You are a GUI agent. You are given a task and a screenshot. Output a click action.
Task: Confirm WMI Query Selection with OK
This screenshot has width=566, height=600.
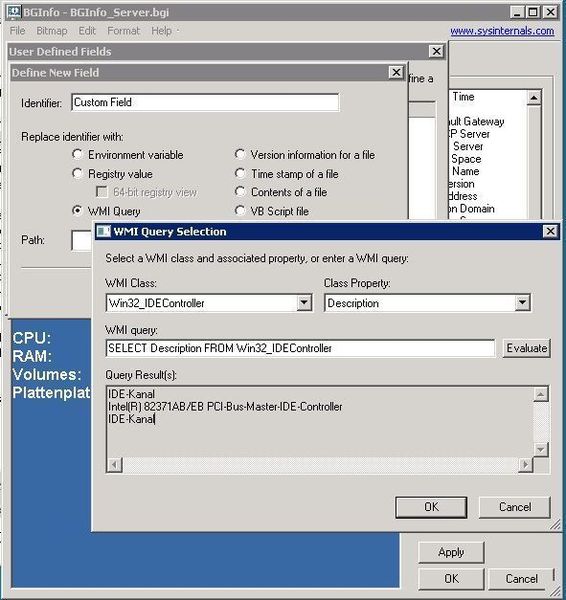coord(431,507)
